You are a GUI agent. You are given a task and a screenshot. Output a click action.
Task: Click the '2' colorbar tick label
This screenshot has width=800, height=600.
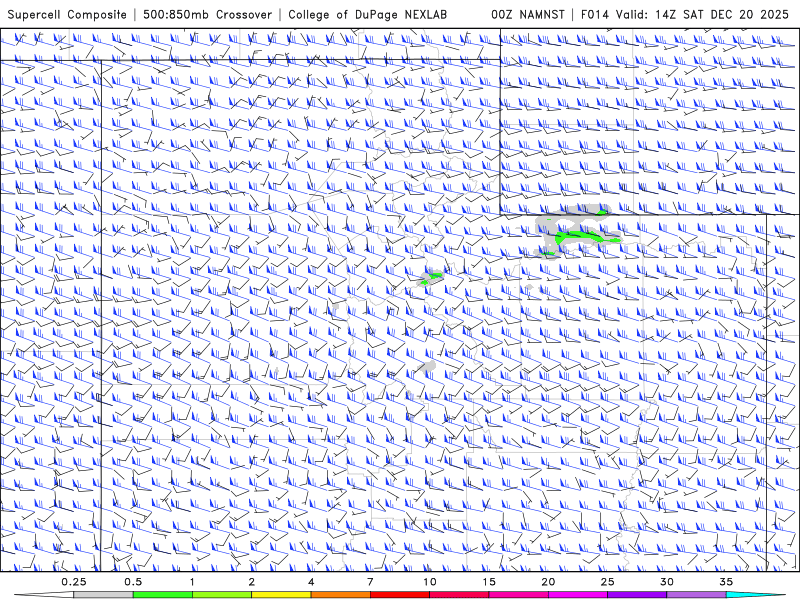pos(252,582)
